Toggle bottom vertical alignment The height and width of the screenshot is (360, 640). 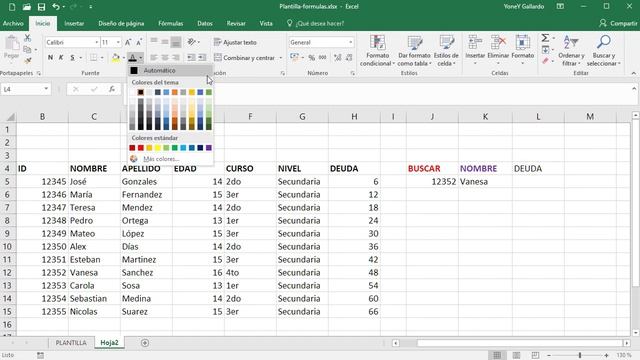tap(176, 42)
